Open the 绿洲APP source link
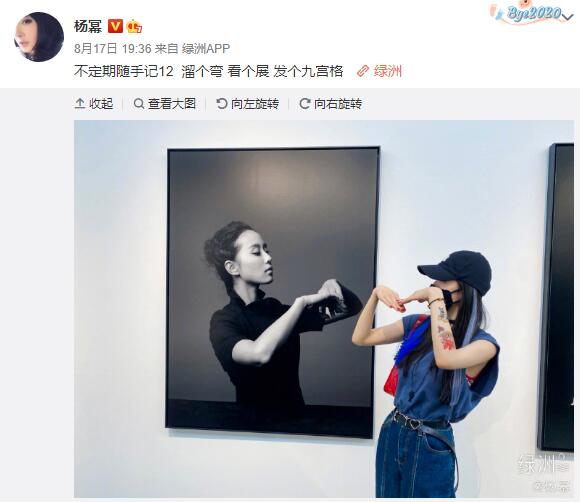Screen dimensions: 580x502 click(x=206, y=48)
